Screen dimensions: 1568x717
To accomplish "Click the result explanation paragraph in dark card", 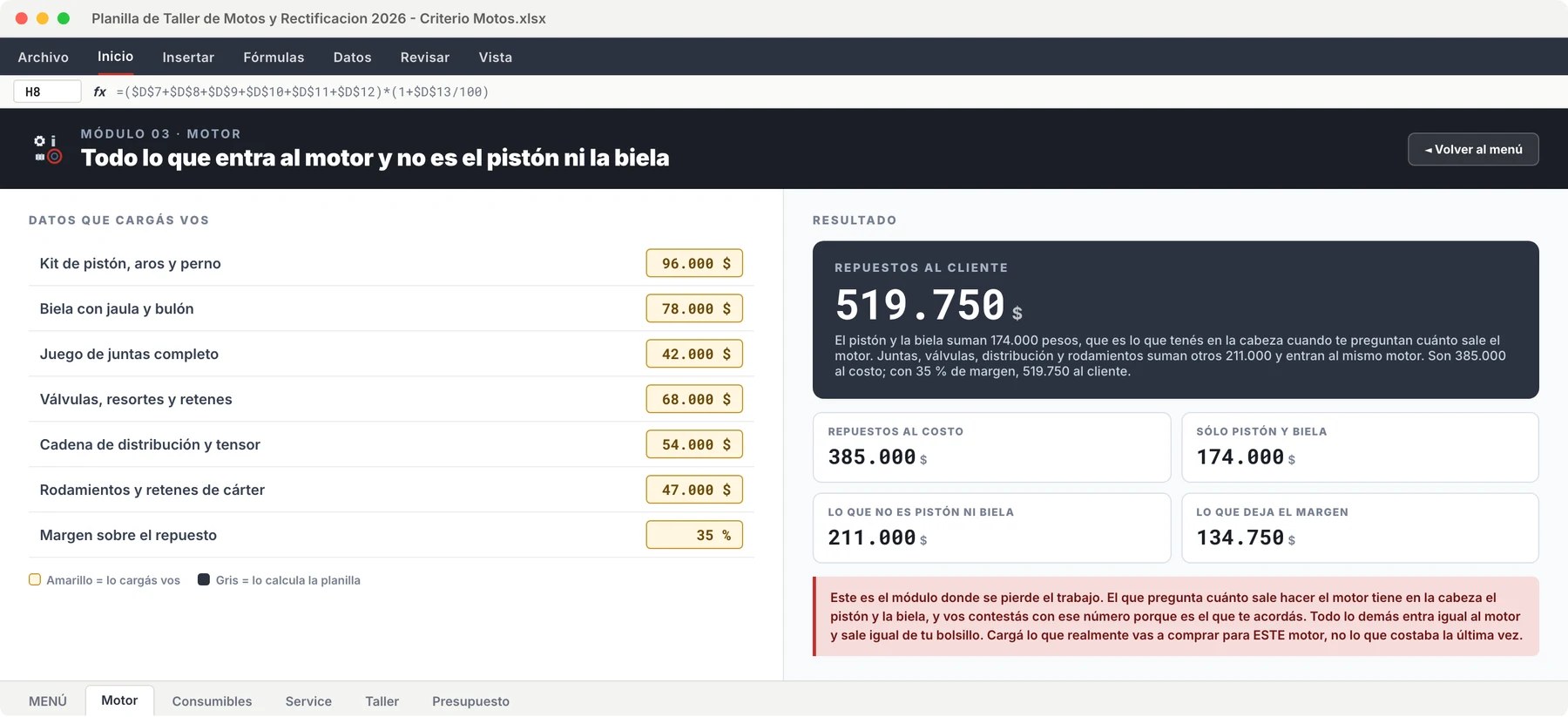I will 1170,355.
